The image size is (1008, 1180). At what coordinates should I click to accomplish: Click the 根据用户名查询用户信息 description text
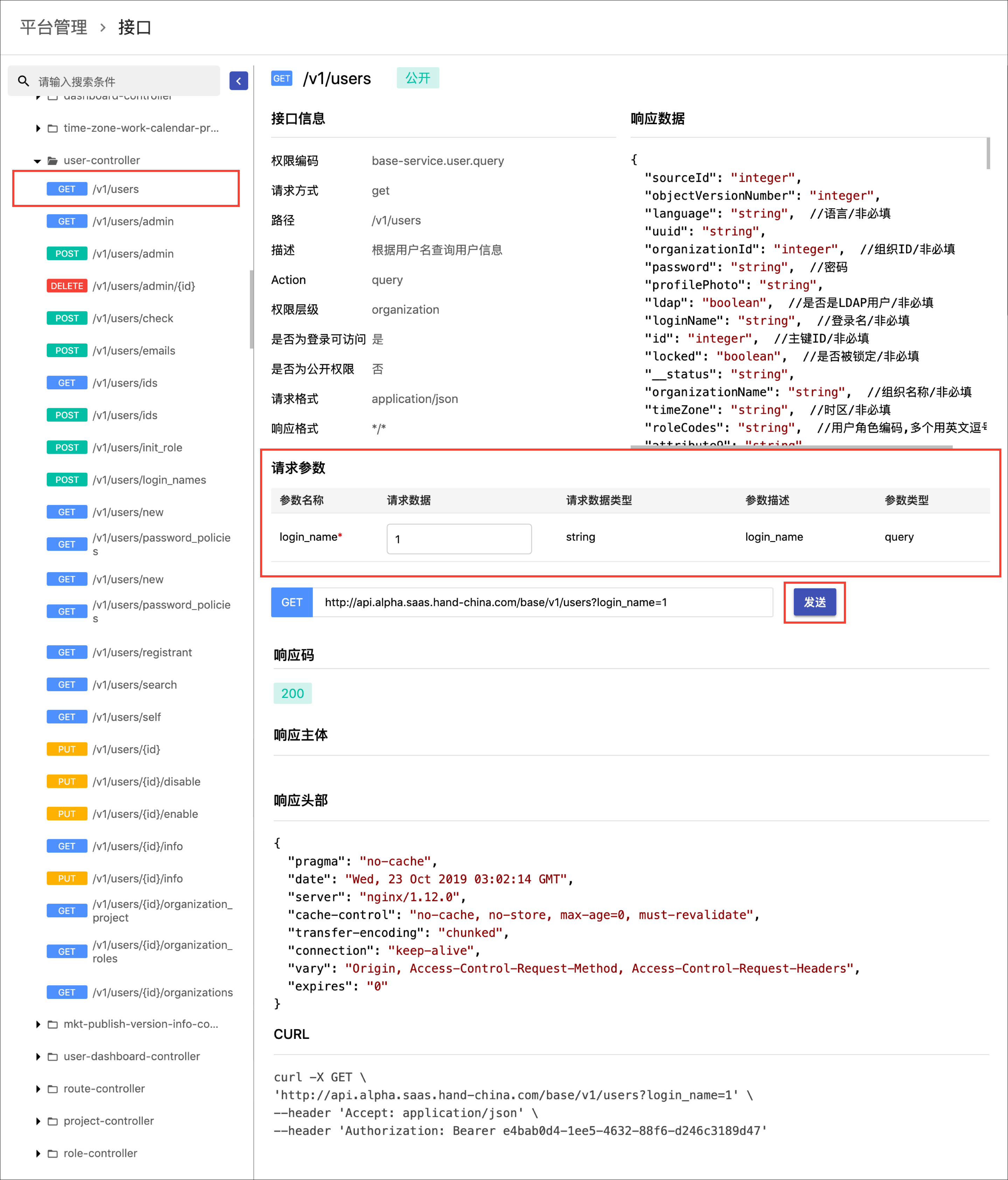(437, 250)
